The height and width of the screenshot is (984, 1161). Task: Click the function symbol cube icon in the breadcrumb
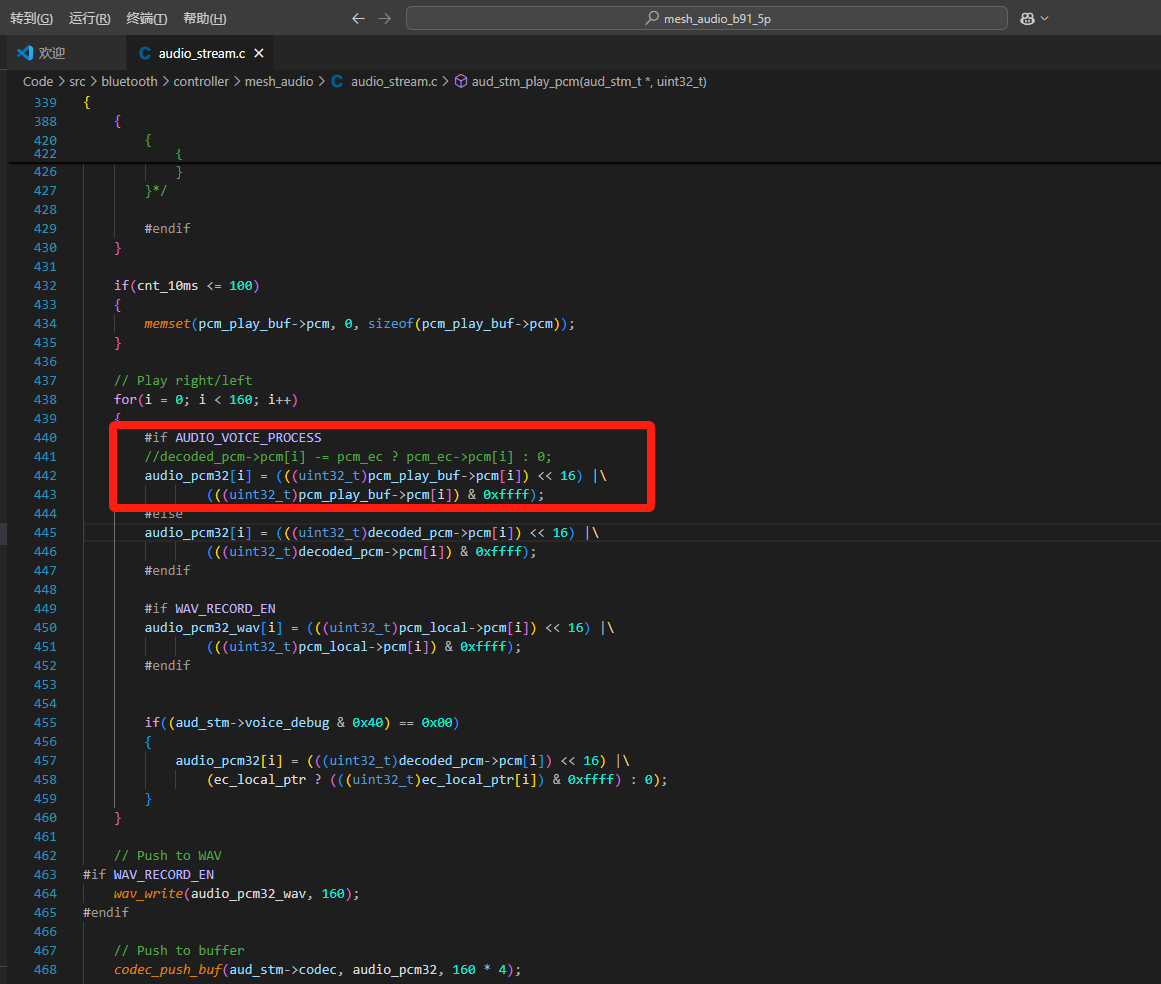point(461,81)
